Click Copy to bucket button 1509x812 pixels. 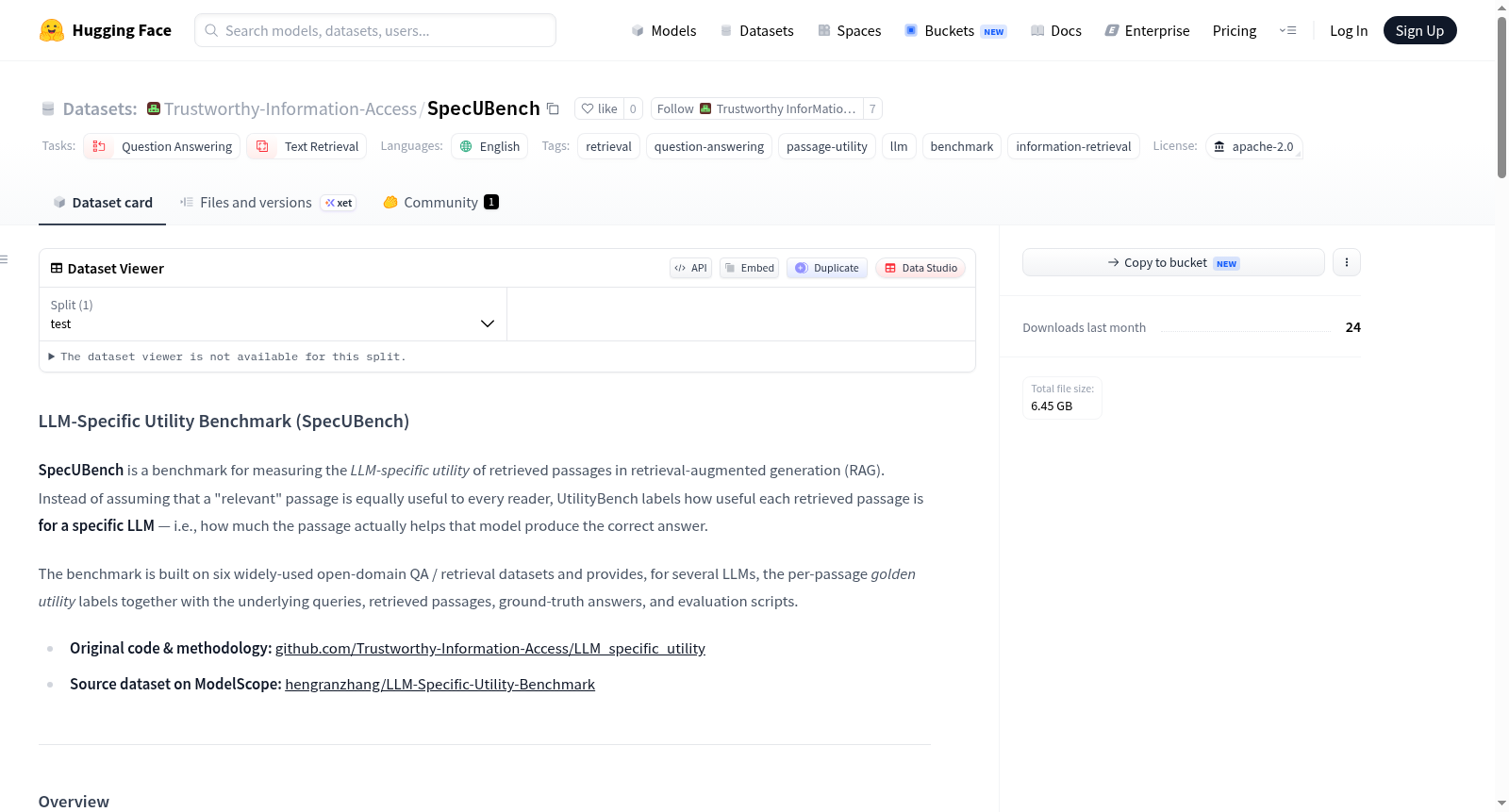point(1173,262)
